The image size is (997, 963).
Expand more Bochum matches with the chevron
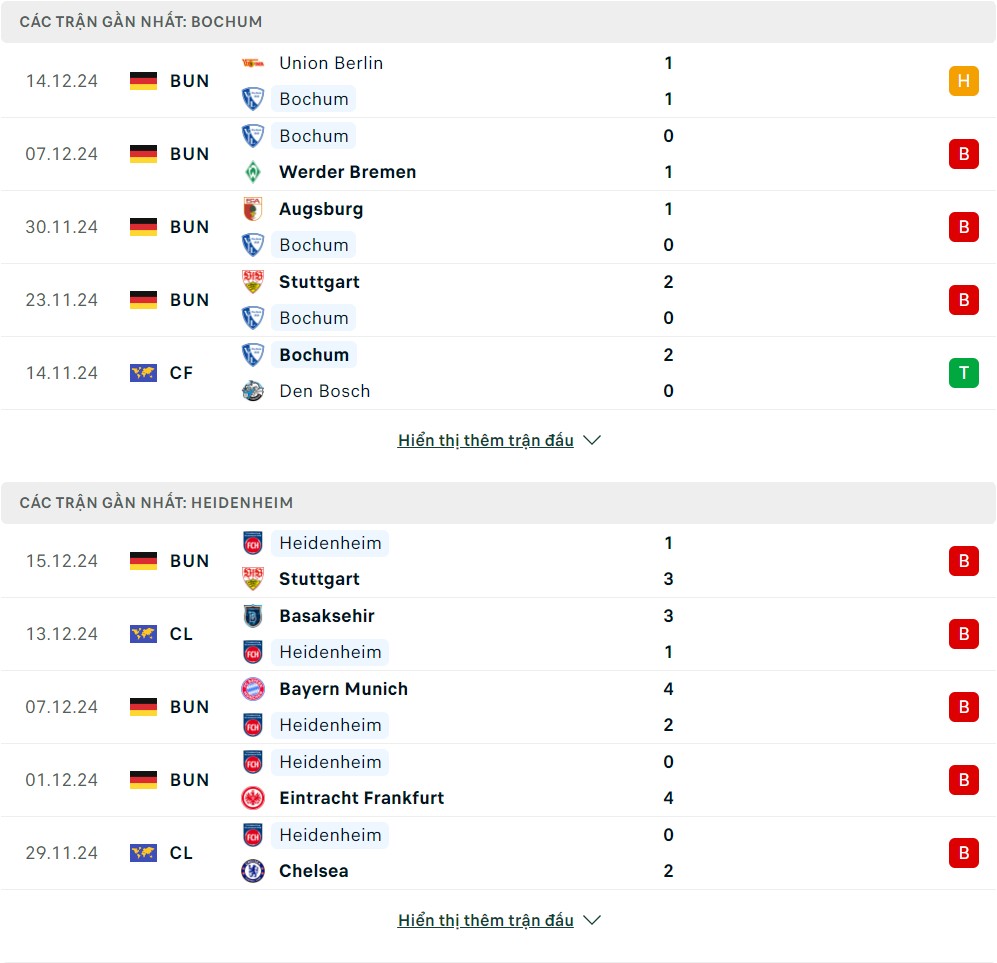point(592,440)
